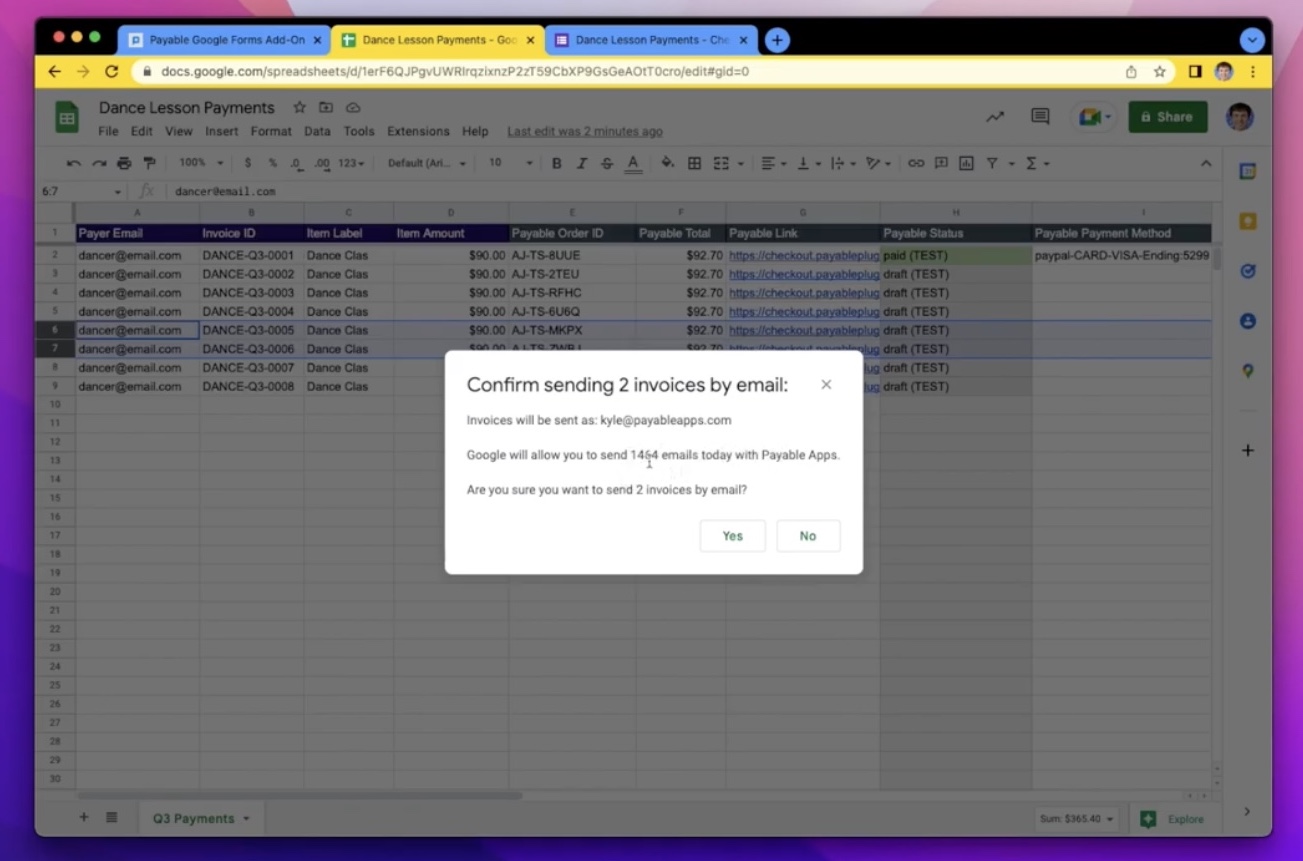Star the Dance Lesson Payments spreadsheet
Viewport: 1303px width, 861px height.
[x=298, y=107]
